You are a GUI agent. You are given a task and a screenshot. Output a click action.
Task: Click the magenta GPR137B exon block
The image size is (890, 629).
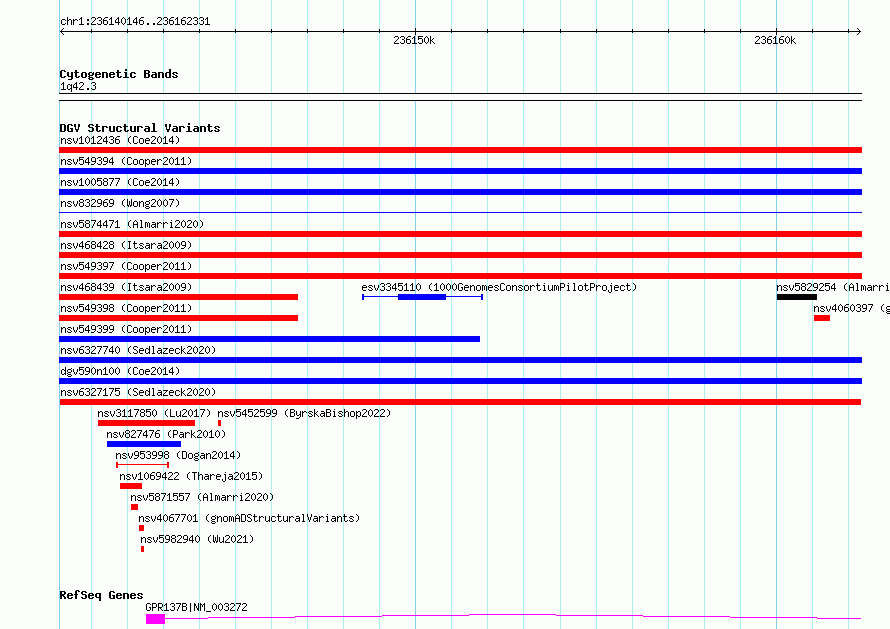click(x=156, y=619)
